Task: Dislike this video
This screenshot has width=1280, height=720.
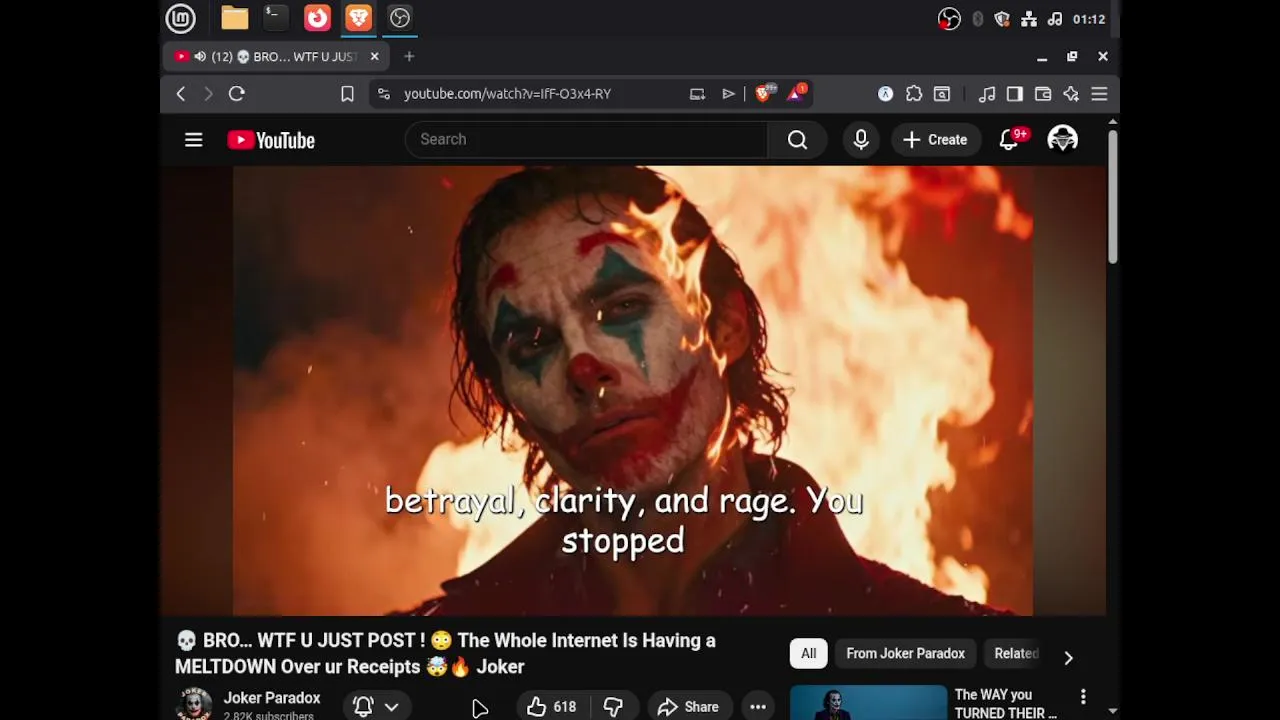Action: pyautogui.click(x=613, y=707)
